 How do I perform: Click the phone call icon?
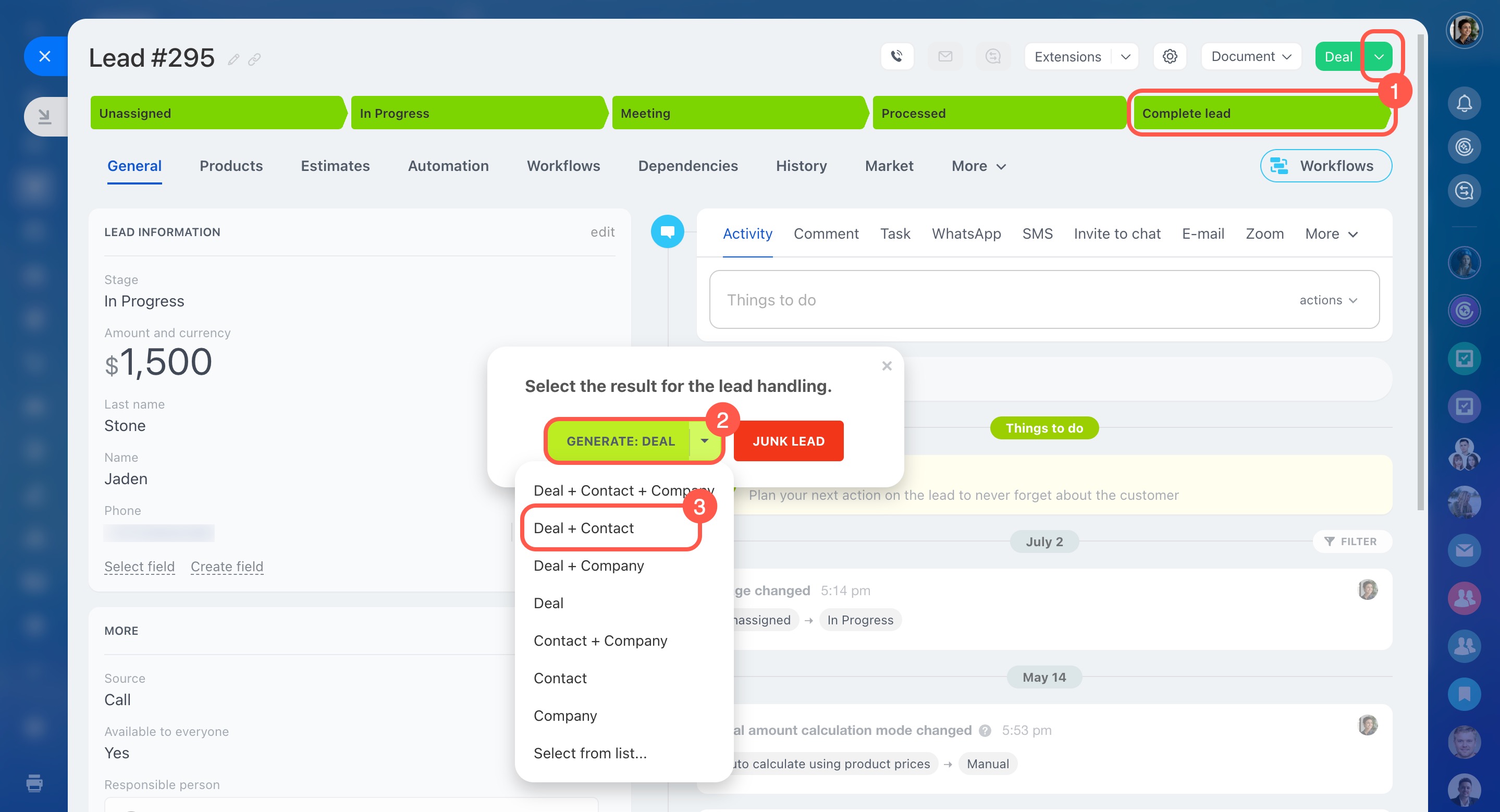[897, 56]
